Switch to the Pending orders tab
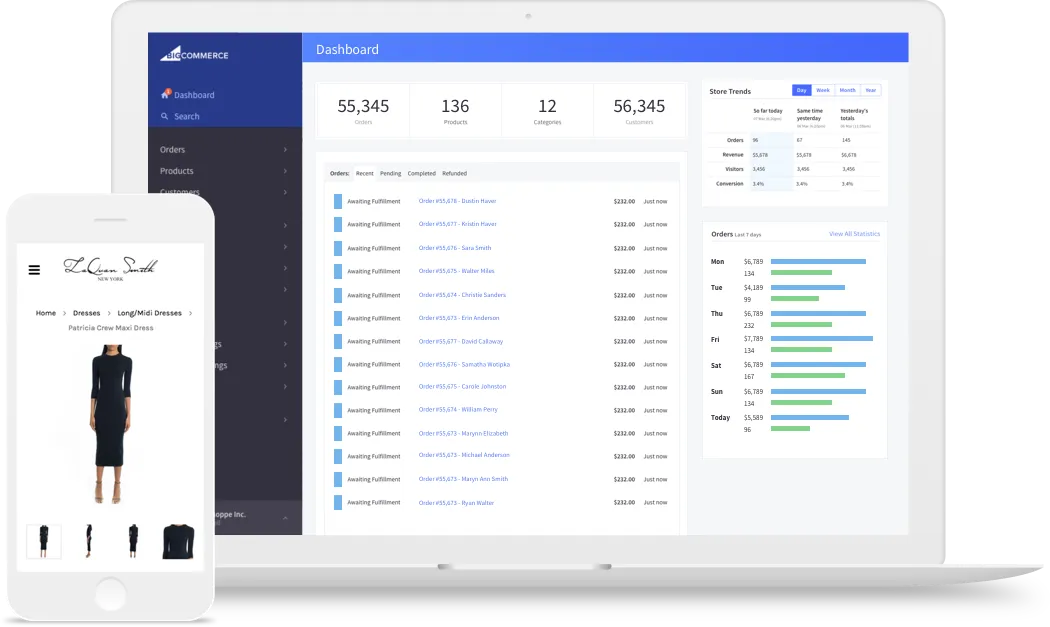The image size is (1050, 627). click(390, 174)
